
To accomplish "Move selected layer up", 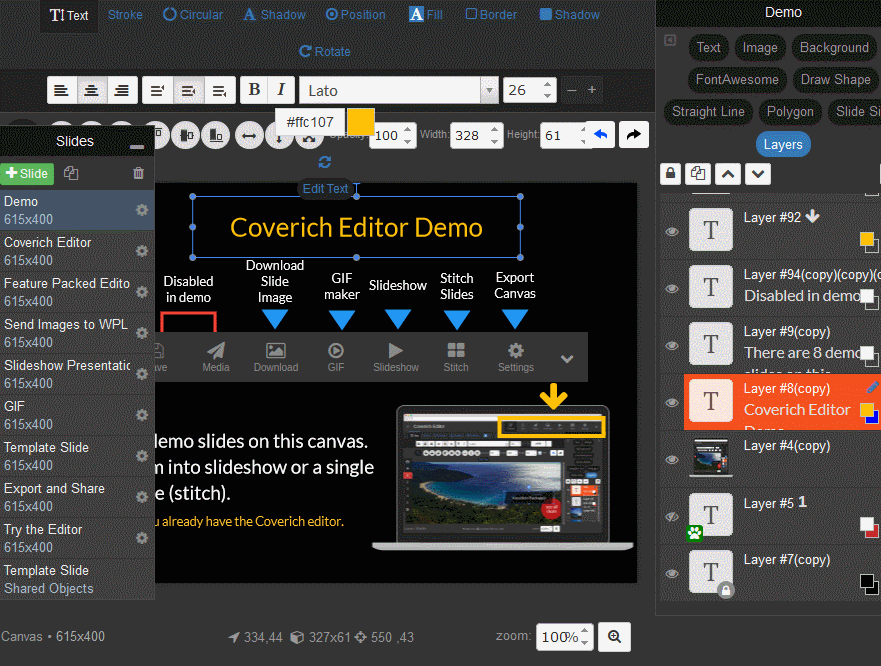I will (x=728, y=174).
